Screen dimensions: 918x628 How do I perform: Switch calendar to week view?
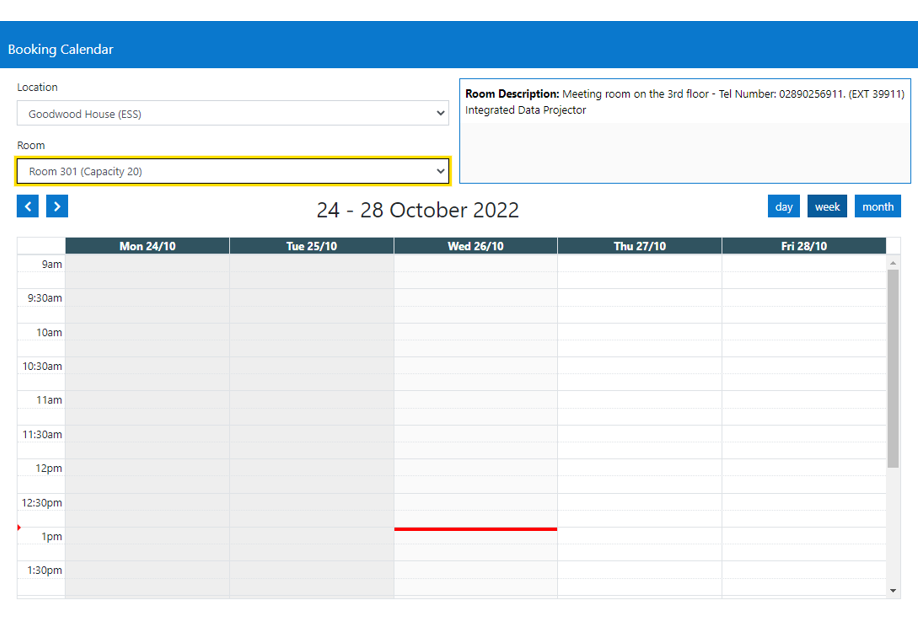click(827, 207)
